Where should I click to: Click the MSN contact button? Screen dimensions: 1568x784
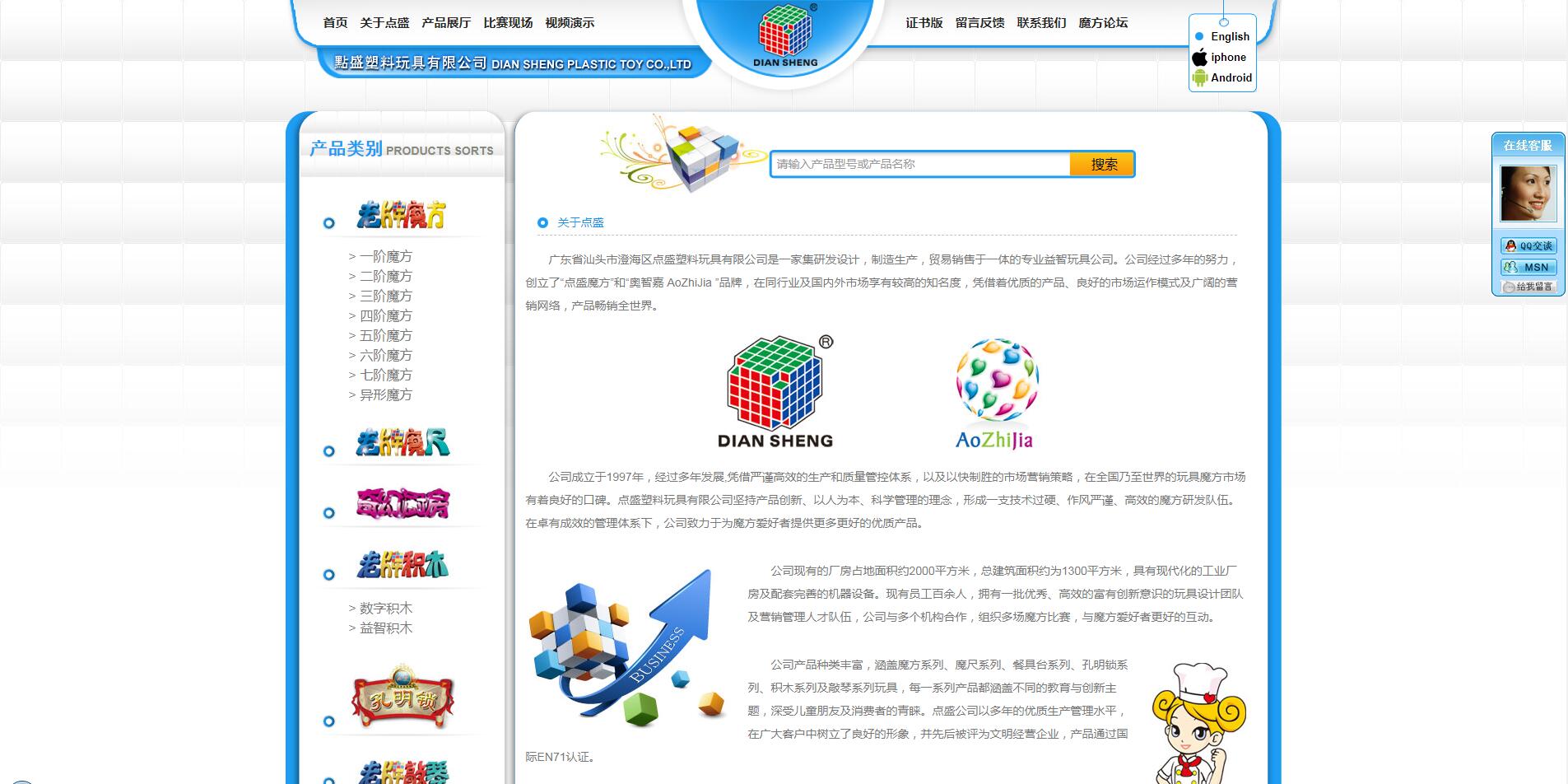click(1528, 267)
